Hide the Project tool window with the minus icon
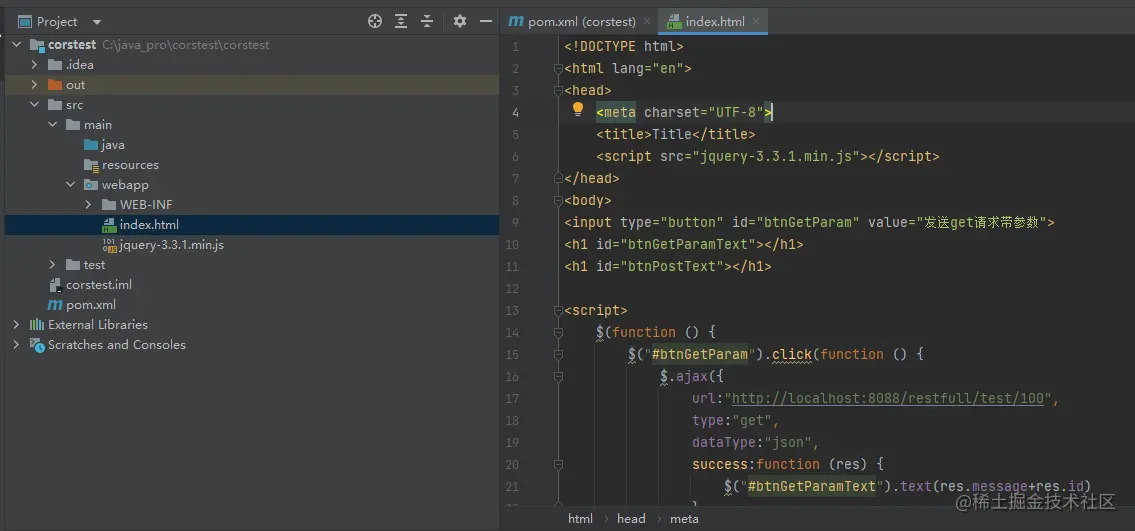The image size is (1135, 531). click(486, 22)
